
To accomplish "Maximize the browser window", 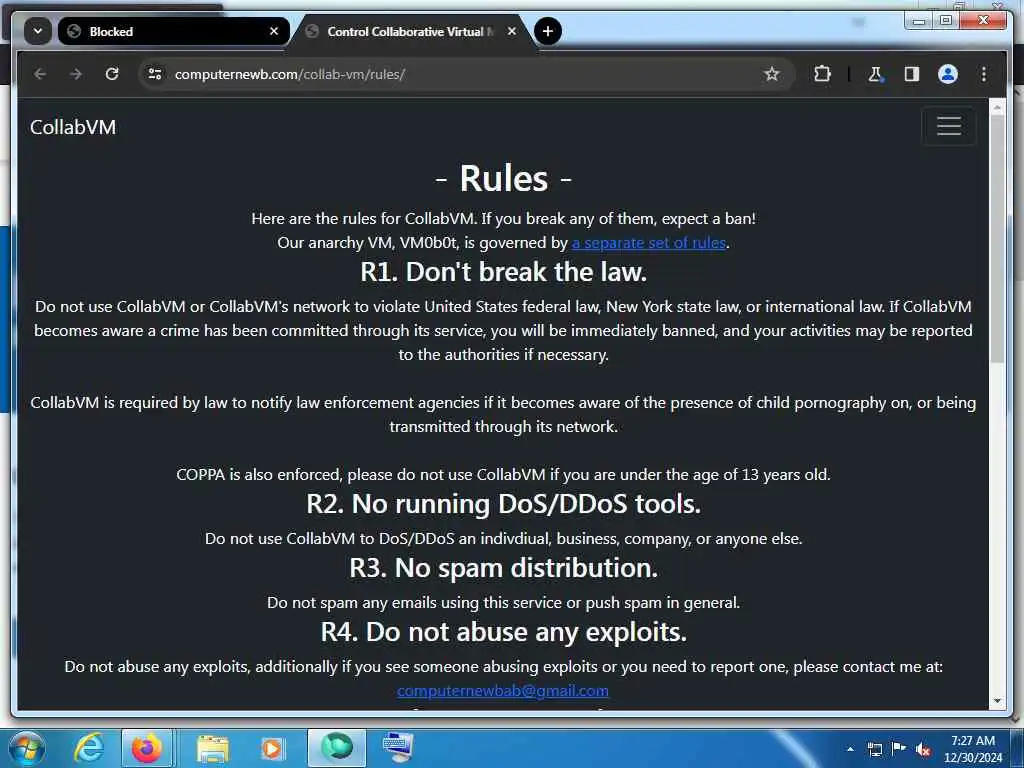I will [x=946, y=21].
